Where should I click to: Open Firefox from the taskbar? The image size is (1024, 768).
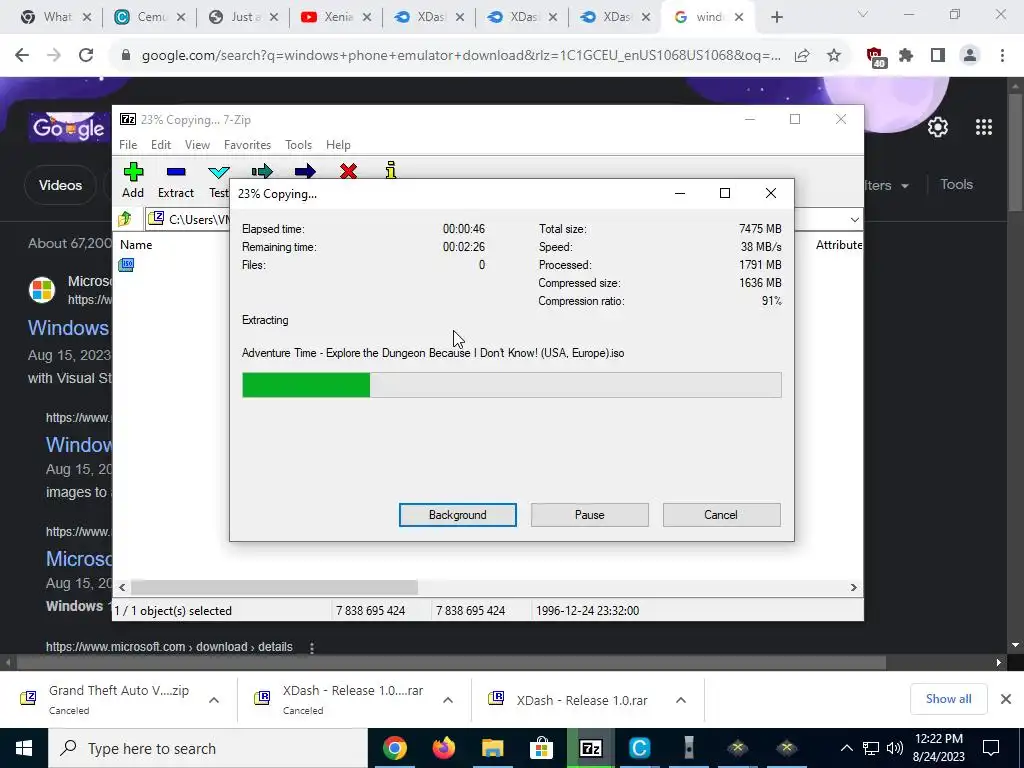[x=443, y=748]
